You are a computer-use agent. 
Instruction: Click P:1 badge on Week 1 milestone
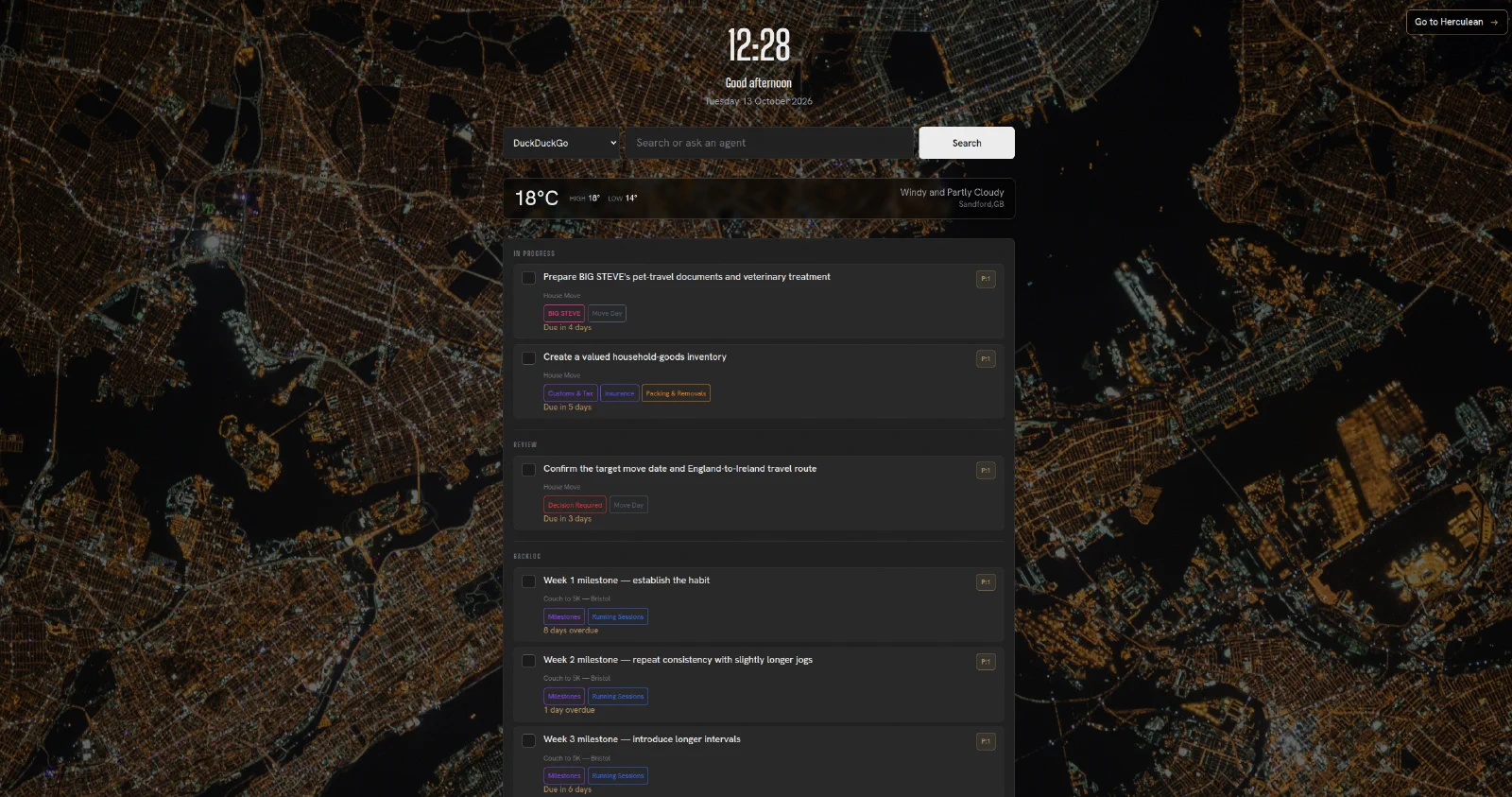tap(986, 582)
